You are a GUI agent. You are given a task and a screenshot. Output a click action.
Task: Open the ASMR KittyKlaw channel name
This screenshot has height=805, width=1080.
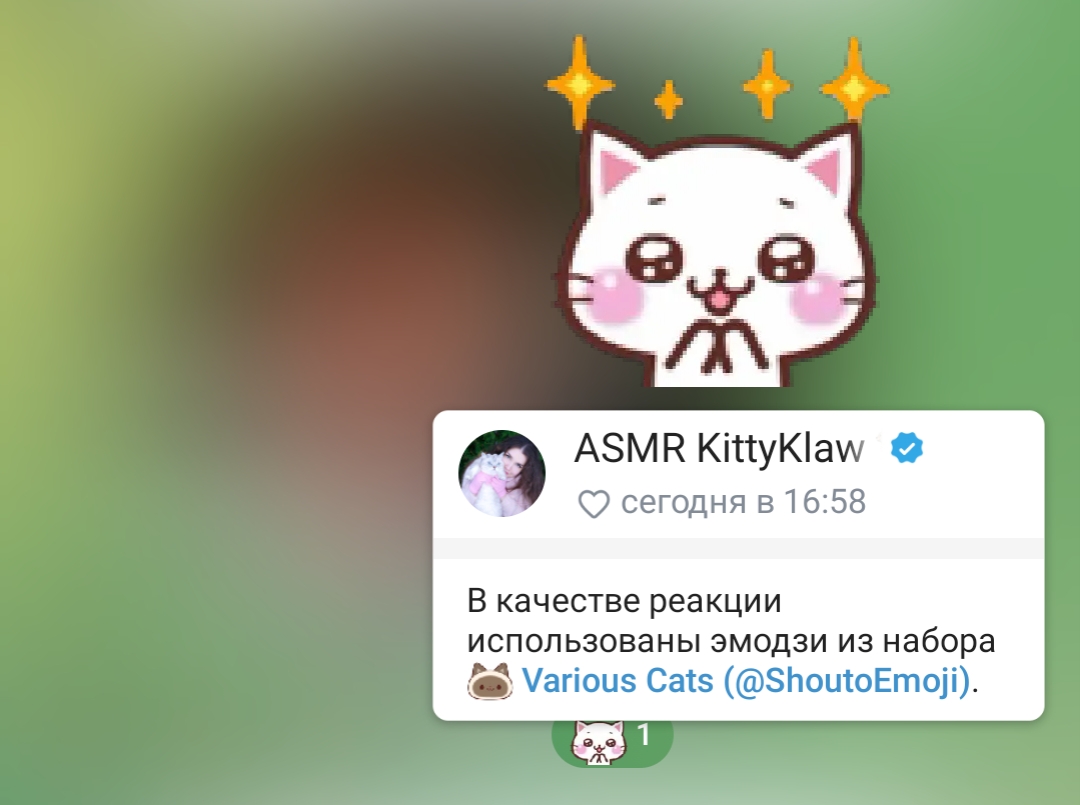tap(718, 448)
